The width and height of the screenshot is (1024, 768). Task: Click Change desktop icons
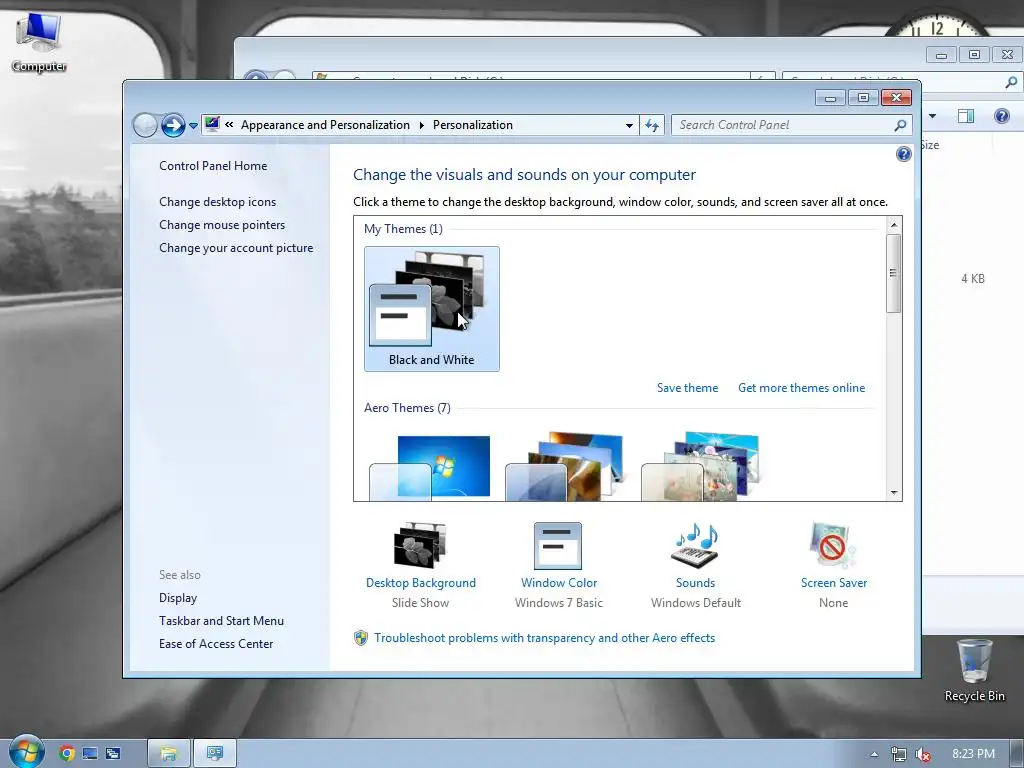tap(217, 202)
